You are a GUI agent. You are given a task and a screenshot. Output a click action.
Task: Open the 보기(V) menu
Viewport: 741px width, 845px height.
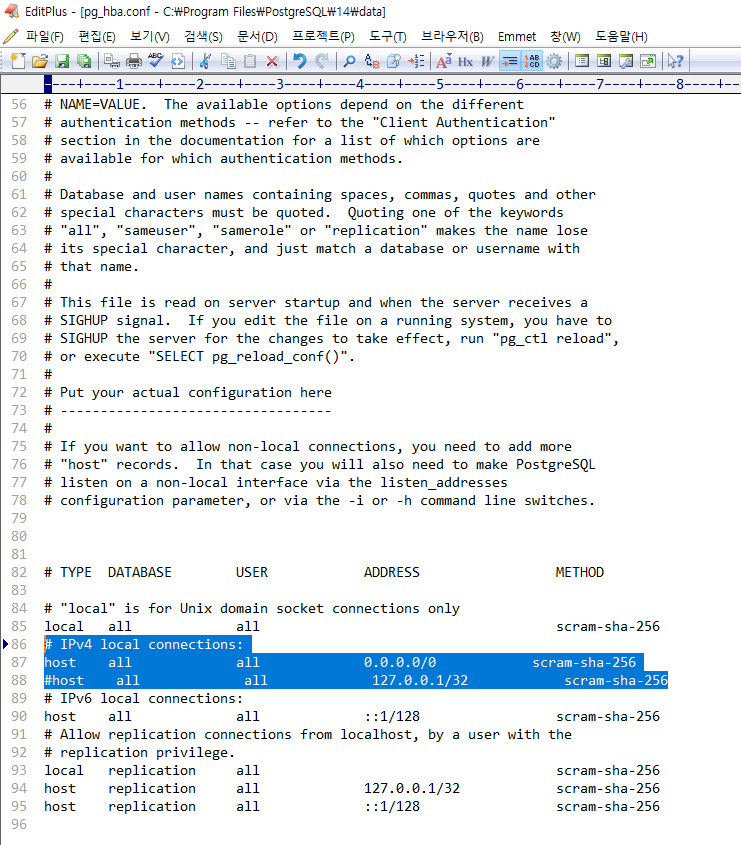pyautogui.click(x=150, y=37)
